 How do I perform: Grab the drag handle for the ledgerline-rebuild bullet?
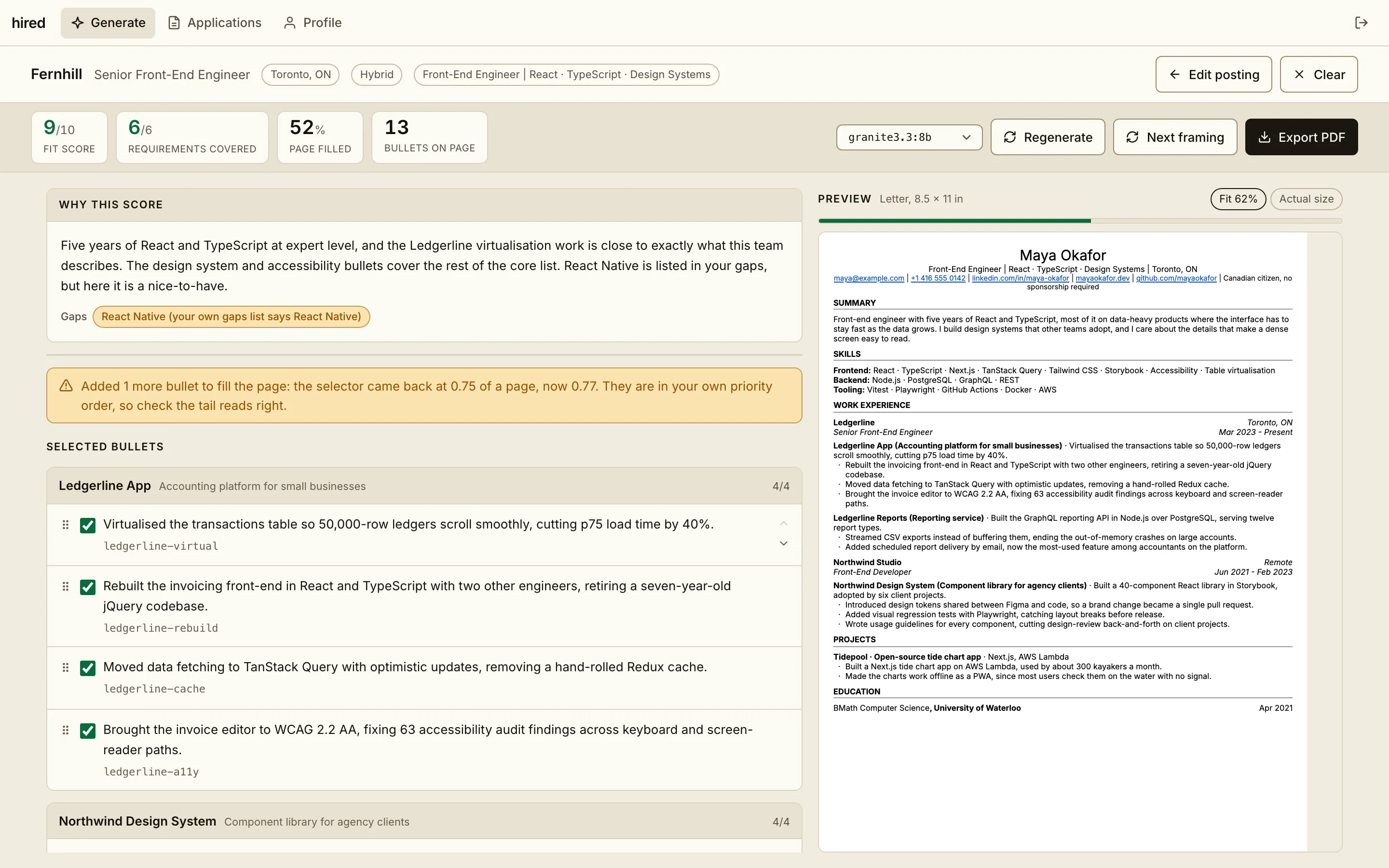tap(66, 587)
